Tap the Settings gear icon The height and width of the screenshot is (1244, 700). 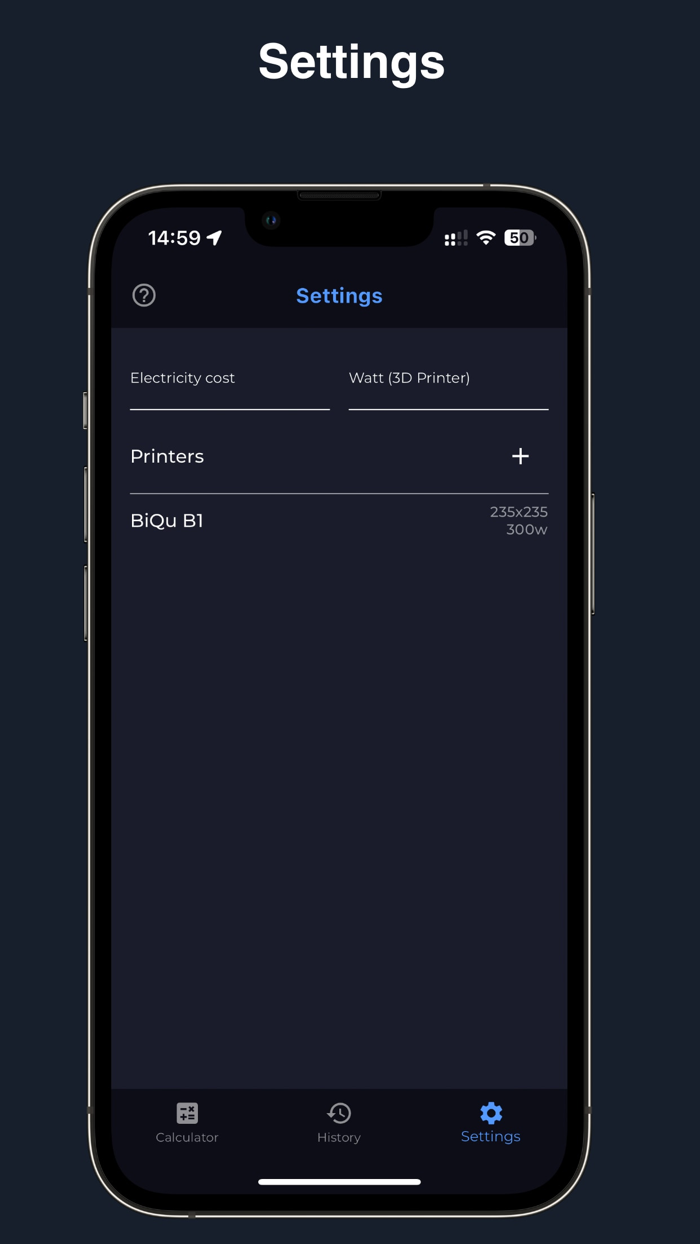pyautogui.click(x=491, y=1113)
